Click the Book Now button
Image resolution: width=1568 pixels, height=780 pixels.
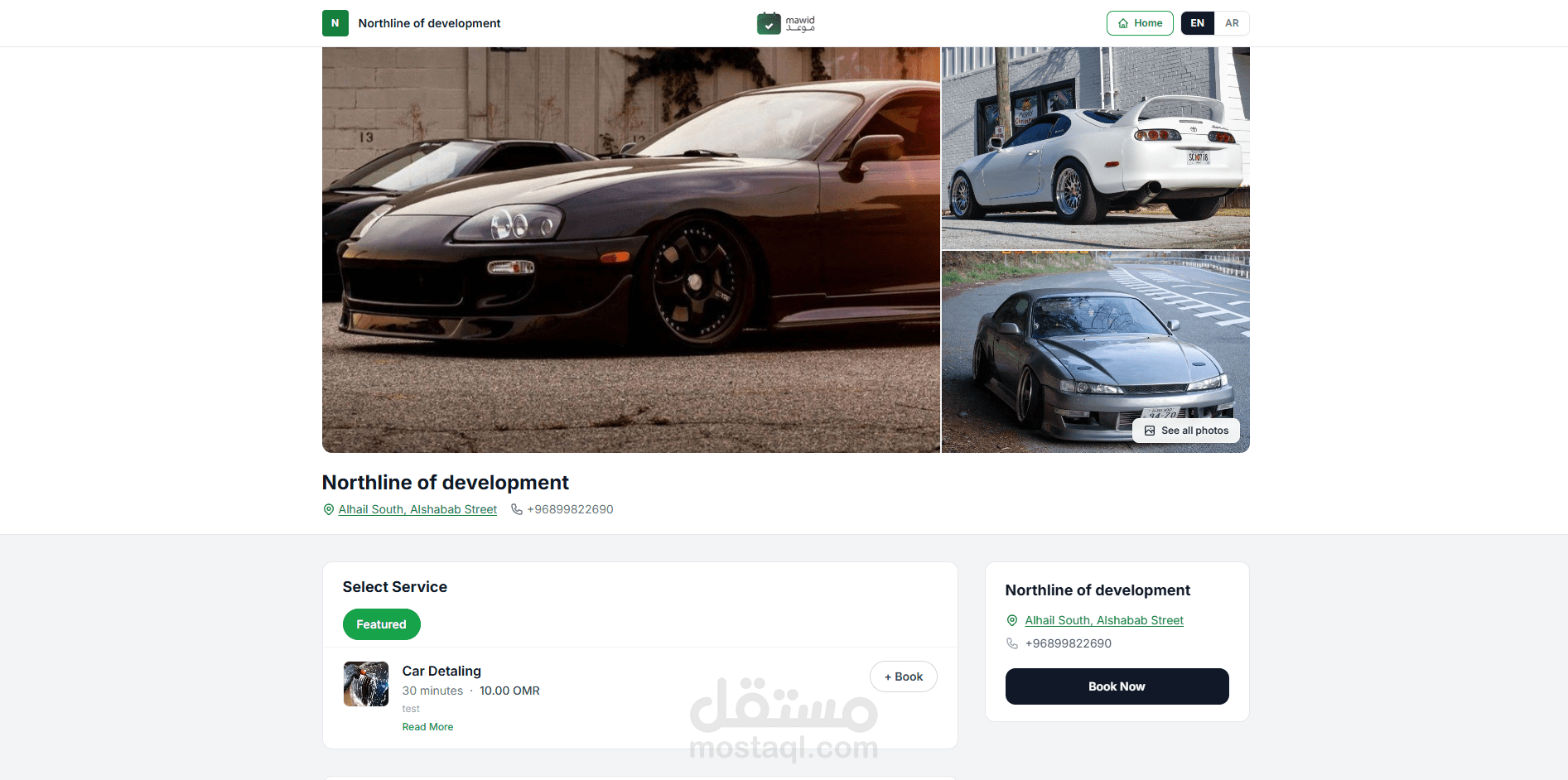[x=1117, y=686]
